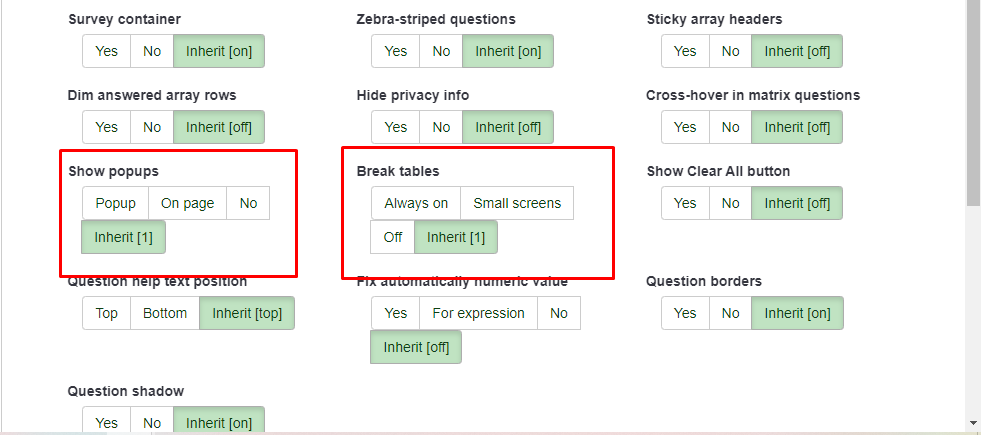The width and height of the screenshot is (981, 435).
Task: Set Break tables to Always on
Action: [416, 203]
